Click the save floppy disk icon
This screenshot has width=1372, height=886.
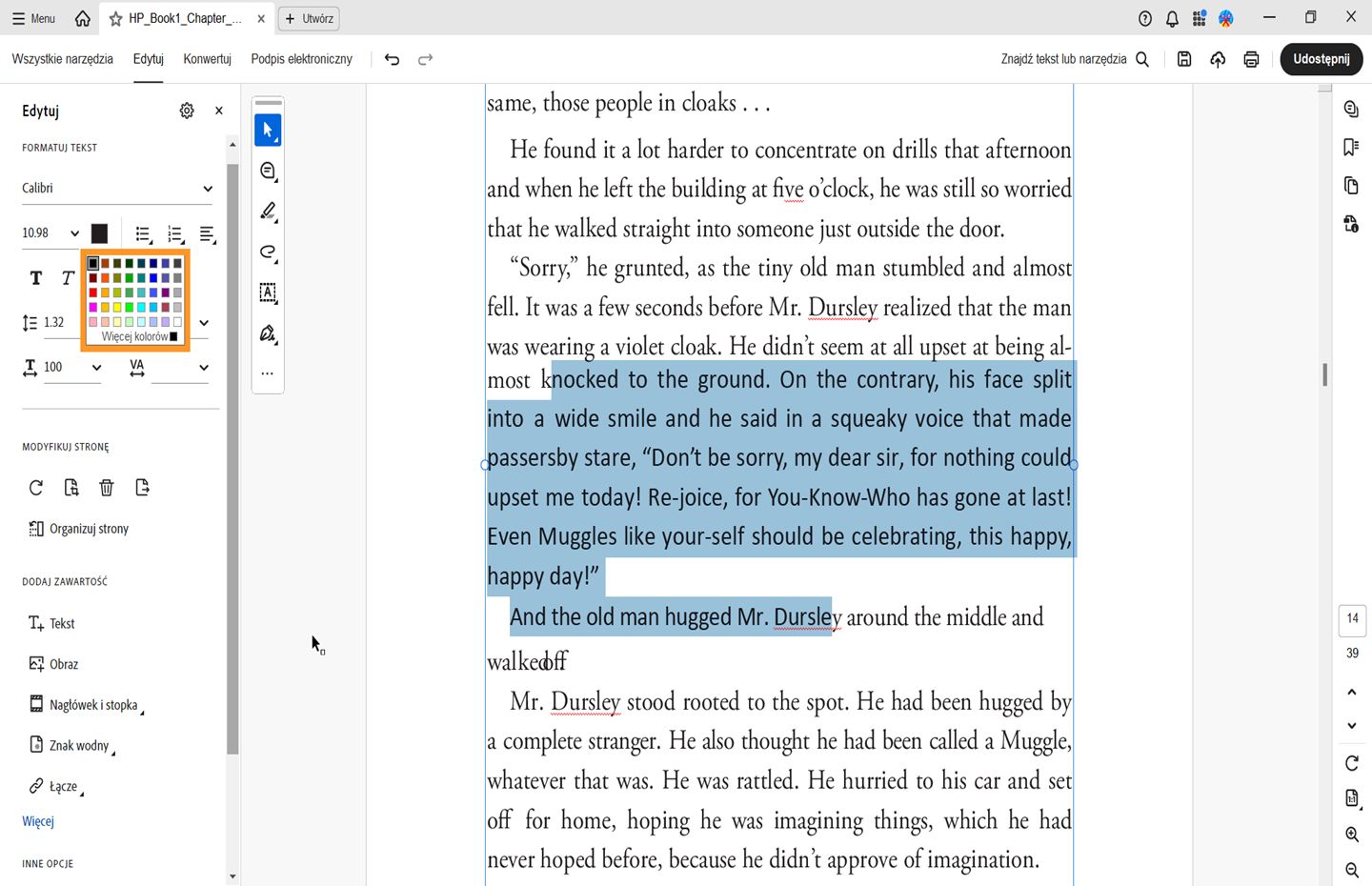pyautogui.click(x=1184, y=59)
